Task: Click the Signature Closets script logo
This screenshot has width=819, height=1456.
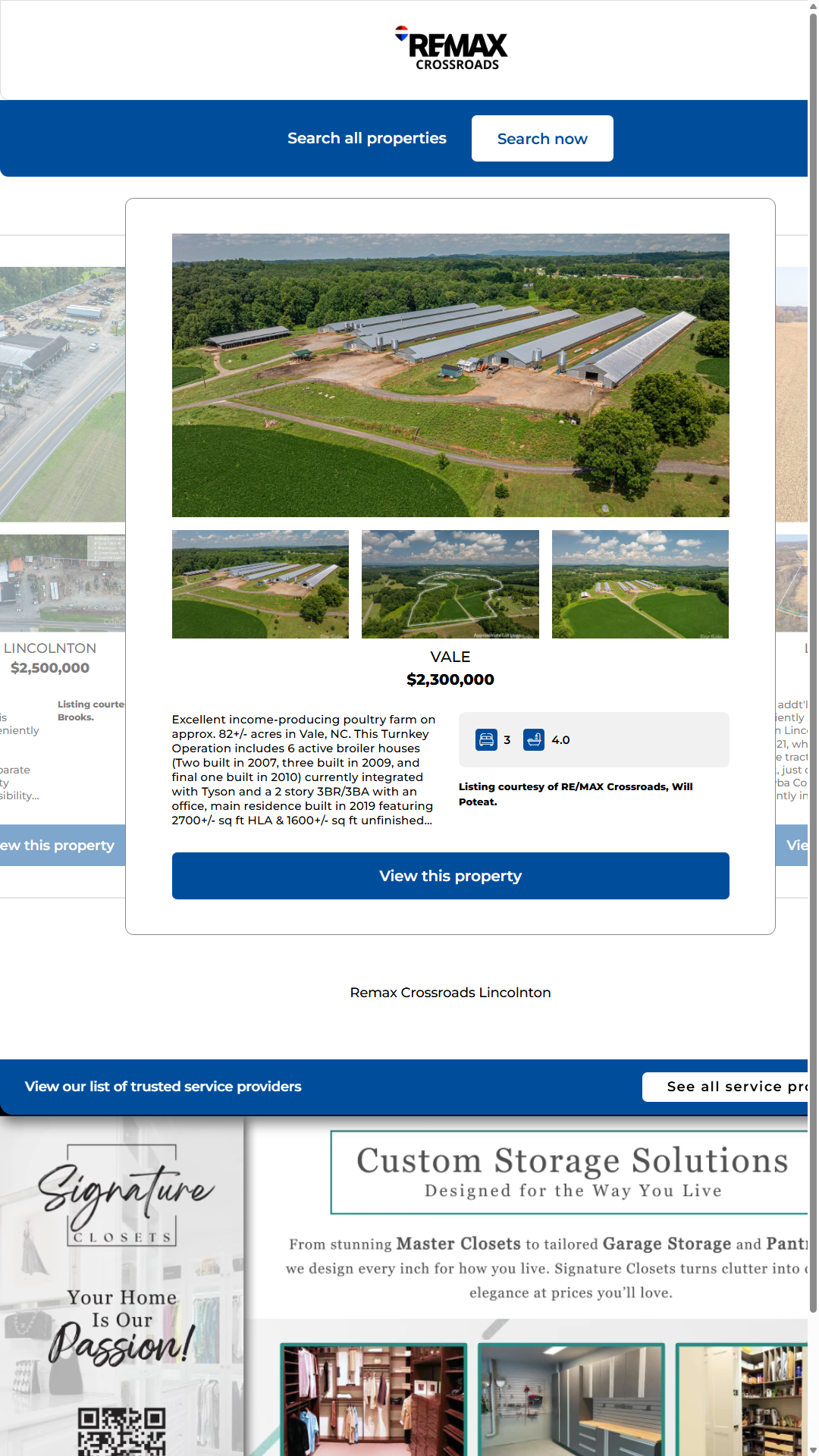Action: click(x=125, y=1196)
